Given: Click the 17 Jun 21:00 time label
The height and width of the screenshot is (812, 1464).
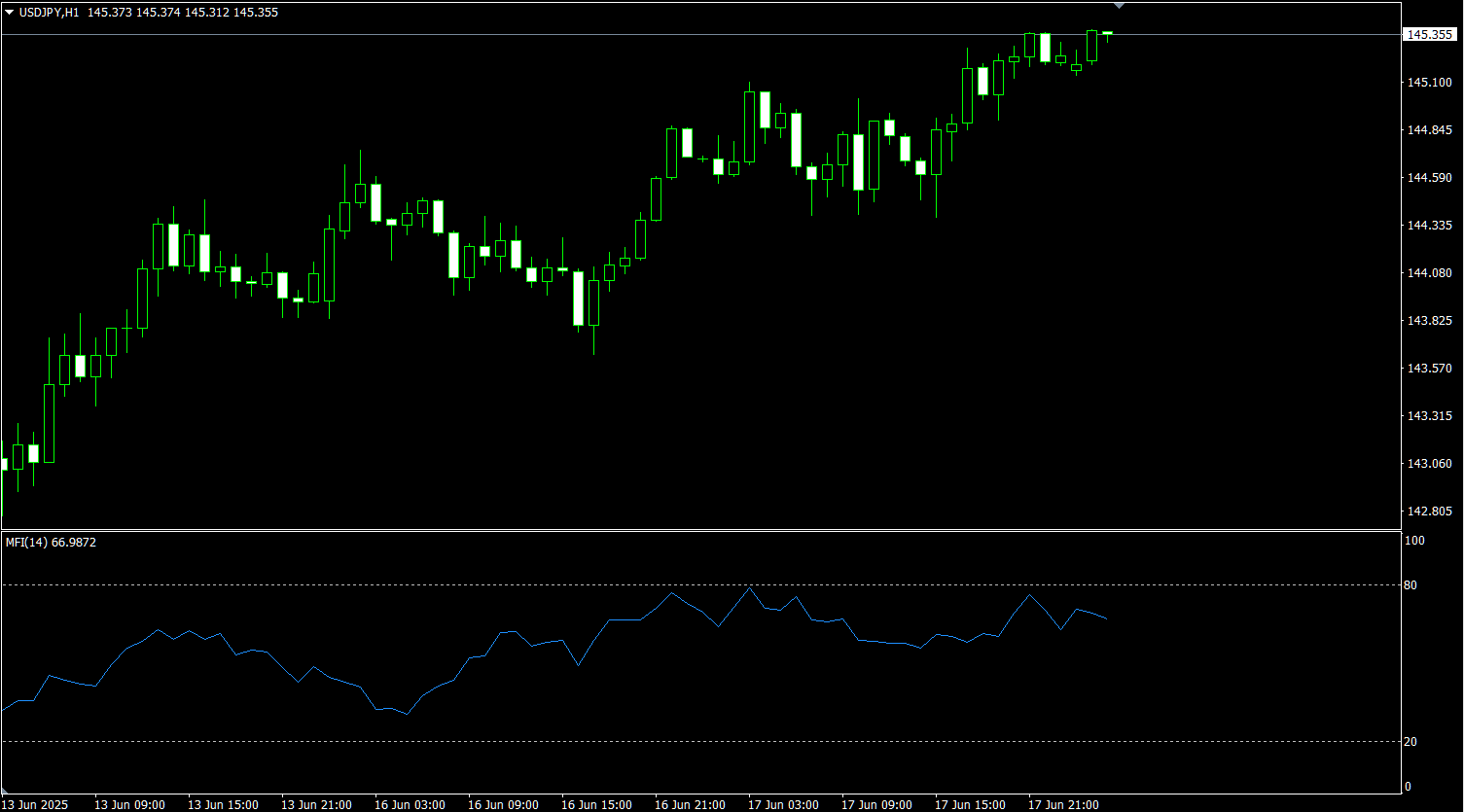Looking at the screenshot, I should tap(1063, 805).
